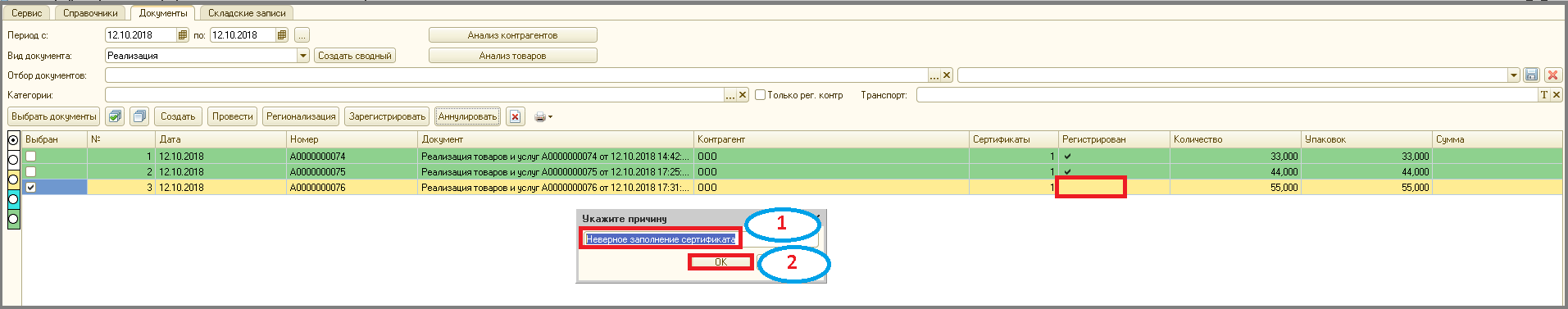Image resolution: width=1568 pixels, height=309 pixels.
Task: Open selection ellipsis for Категории field
Action: point(729,95)
